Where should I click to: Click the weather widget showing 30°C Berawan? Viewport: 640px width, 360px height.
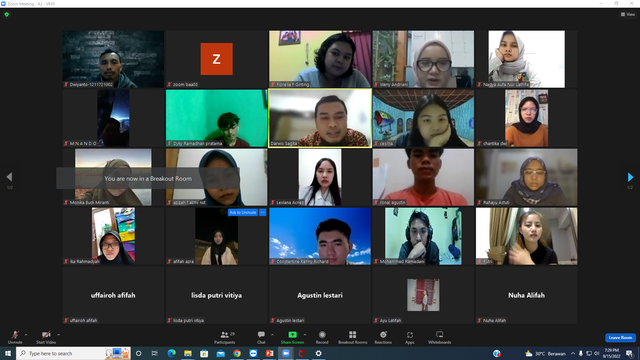click(545, 353)
